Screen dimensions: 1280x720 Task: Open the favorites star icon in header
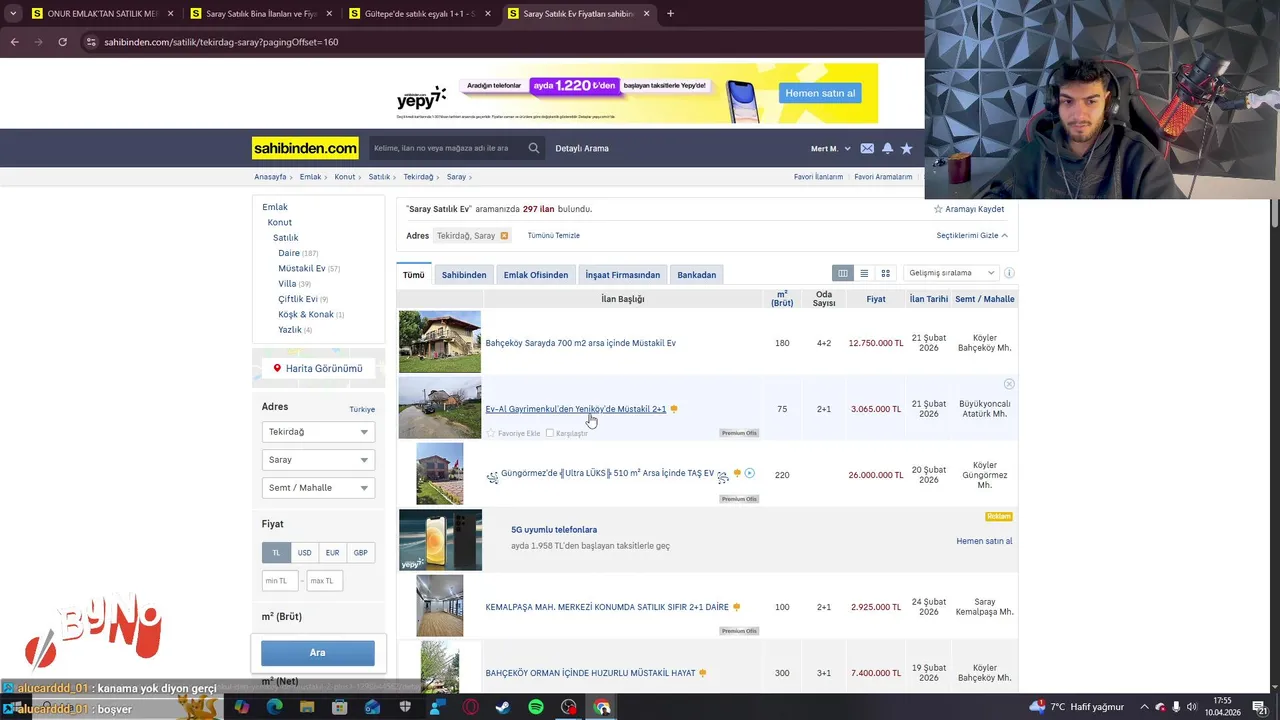tap(906, 148)
